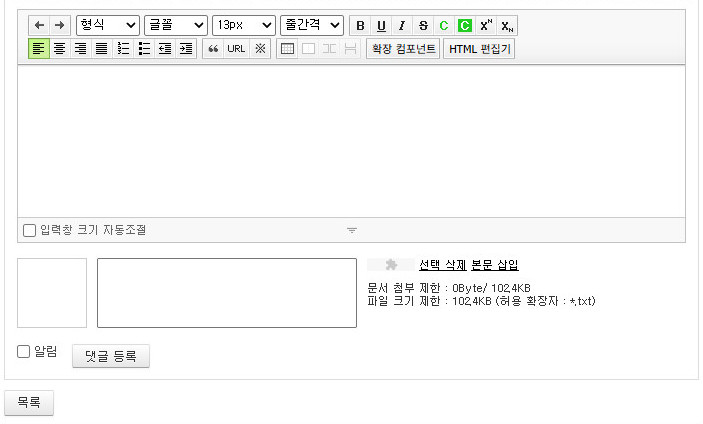Check the 알림 notification checkbox
This screenshot has width=703, height=424.
click(x=23, y=351)
